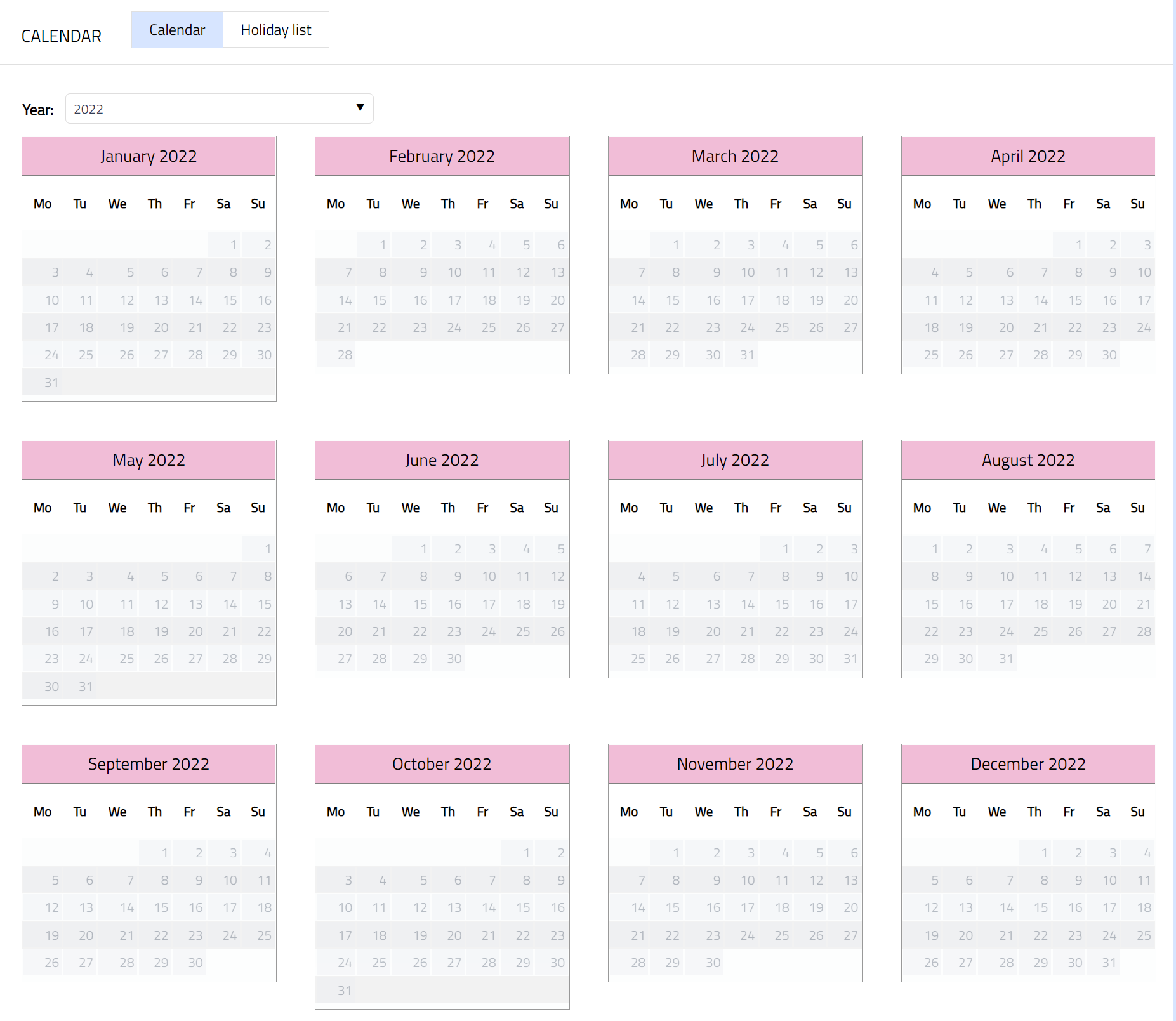Select December 31 date cell
The height and width of the screenshot is (1021, 1176).
coord(1108,963)
